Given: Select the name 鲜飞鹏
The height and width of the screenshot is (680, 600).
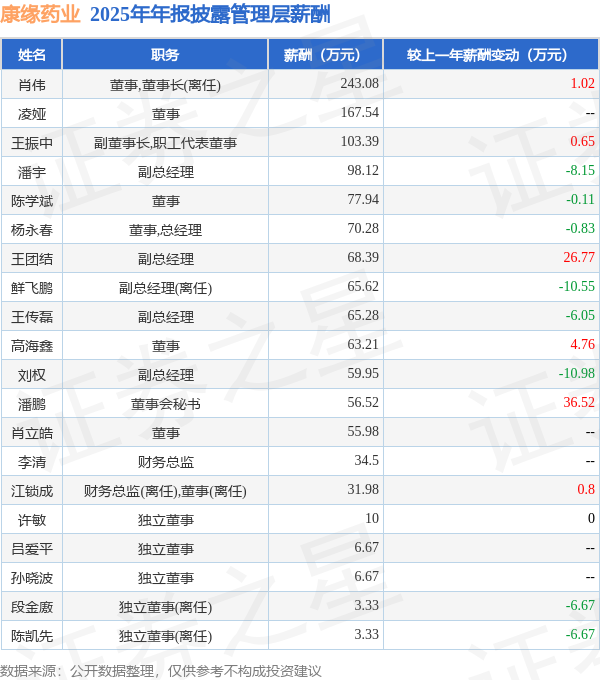Looking at the screenshot, I should [x=32, y=288].
